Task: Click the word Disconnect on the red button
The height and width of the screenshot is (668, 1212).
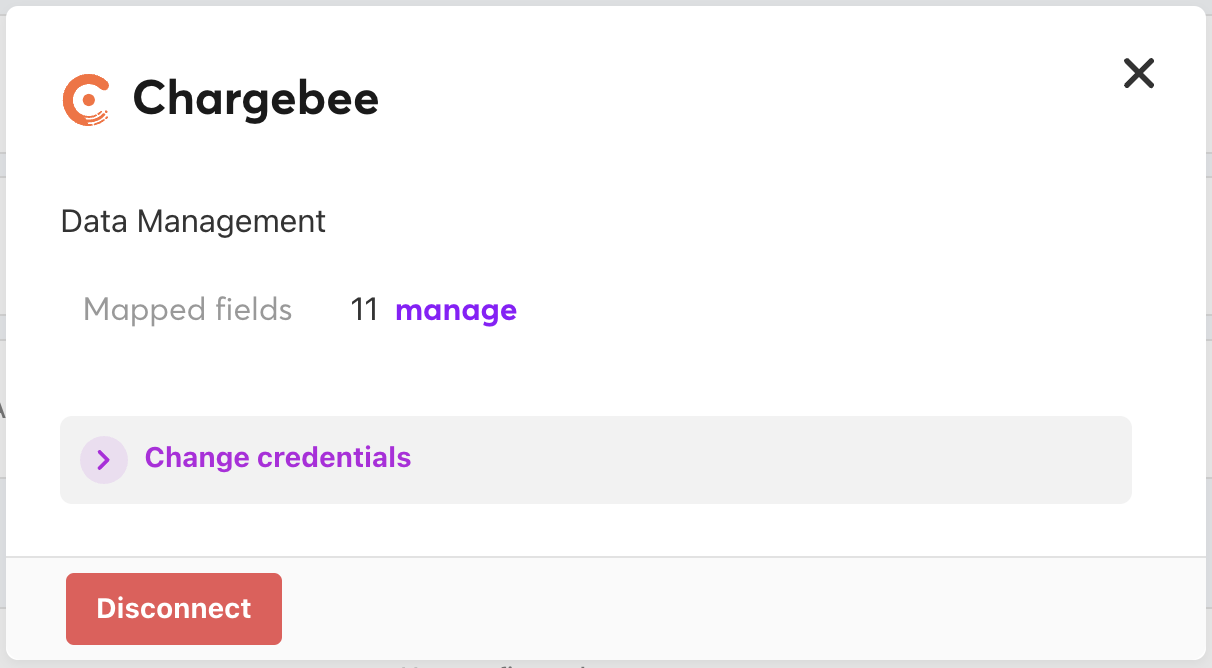Action: (x=174, y=609)
